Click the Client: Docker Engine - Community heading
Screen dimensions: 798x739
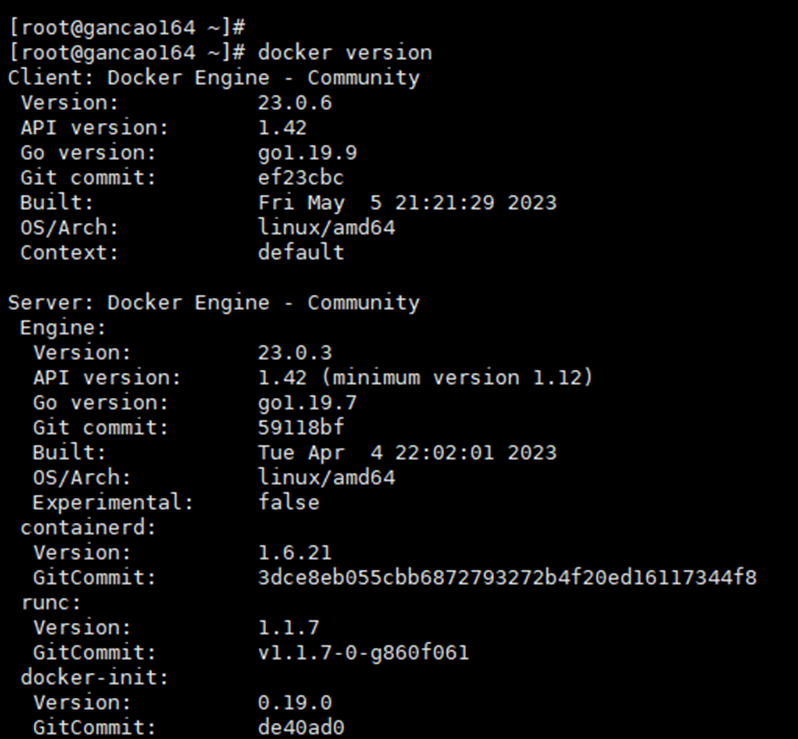214,78
